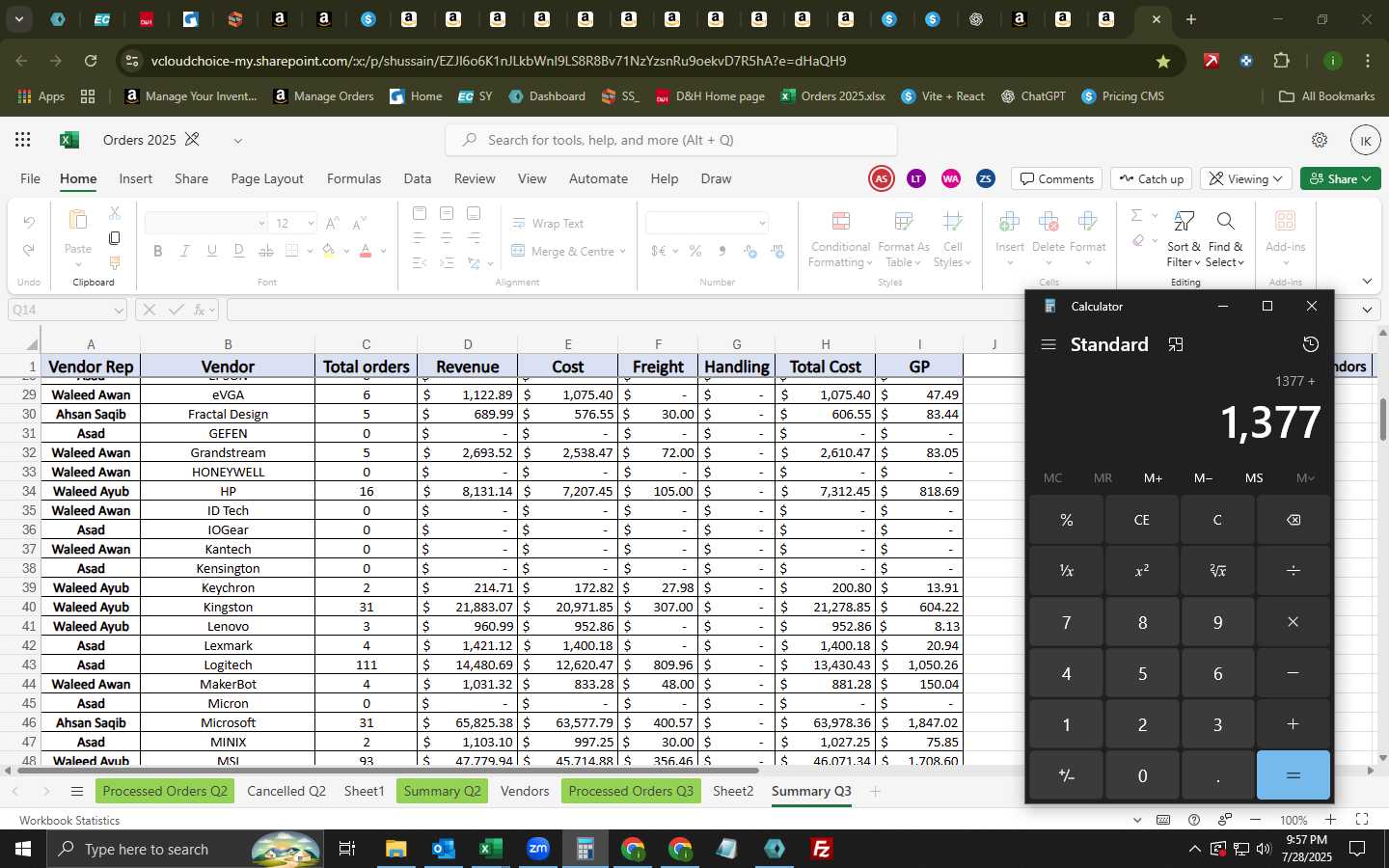Switch to Summary Q2 sheet tab

442,791
